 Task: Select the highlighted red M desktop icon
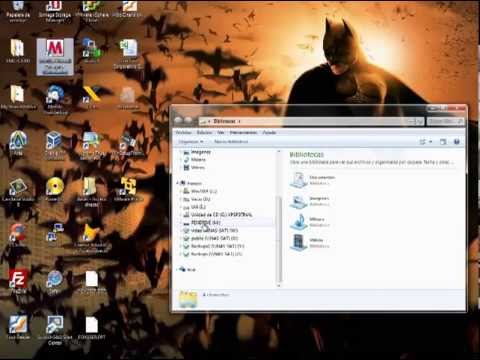pos(55,56)
